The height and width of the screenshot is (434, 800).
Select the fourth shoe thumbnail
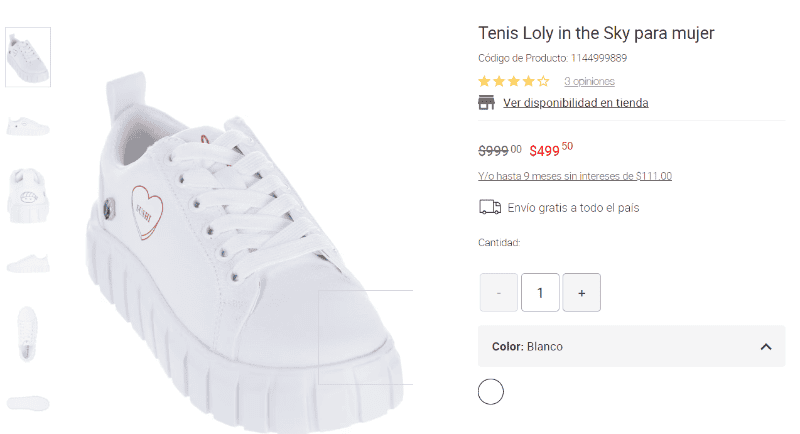(28, 263)
